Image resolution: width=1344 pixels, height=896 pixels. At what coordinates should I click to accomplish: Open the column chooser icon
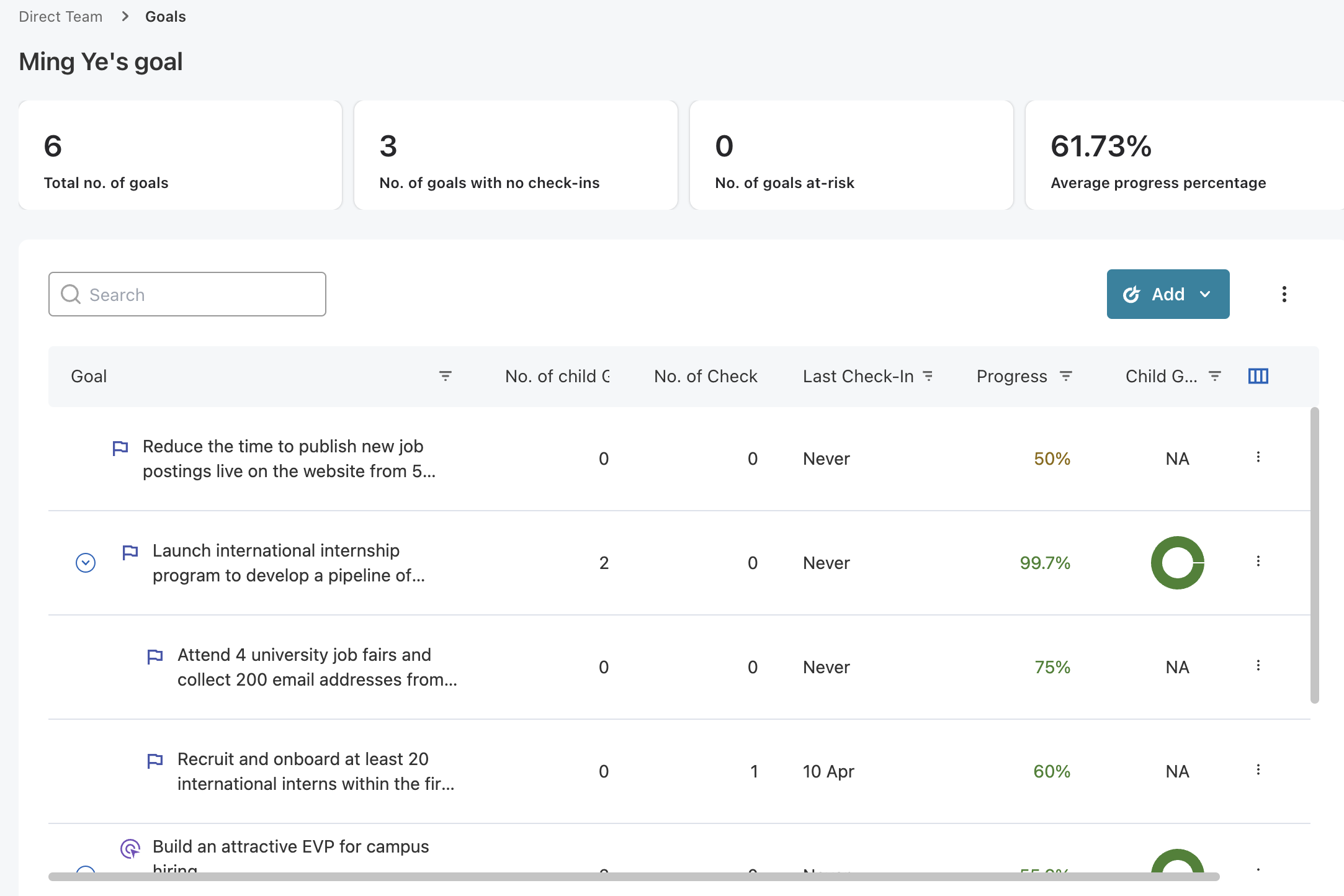(x=1258, y=376)
